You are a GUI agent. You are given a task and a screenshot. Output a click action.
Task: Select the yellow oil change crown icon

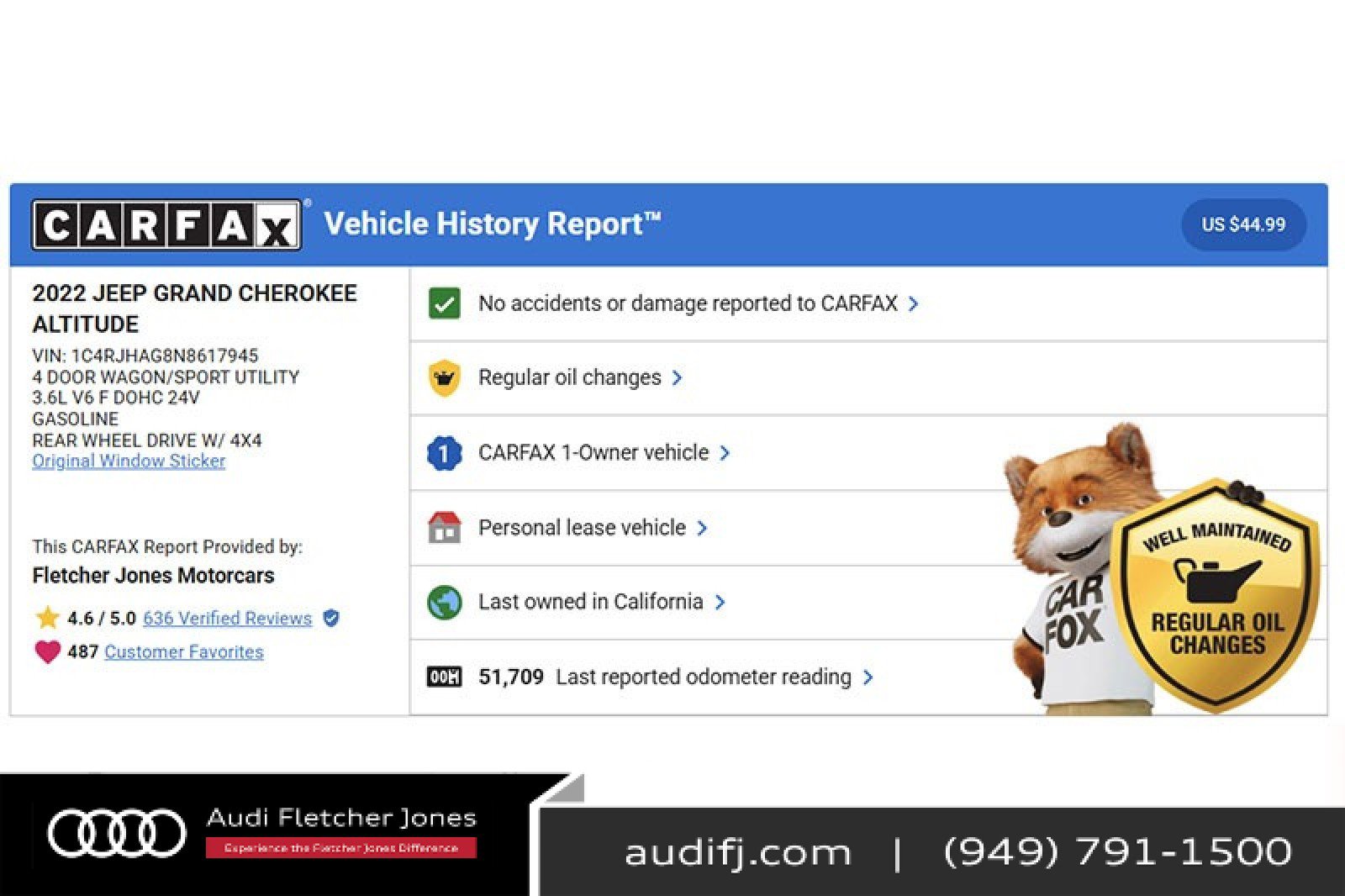point(443,378)
